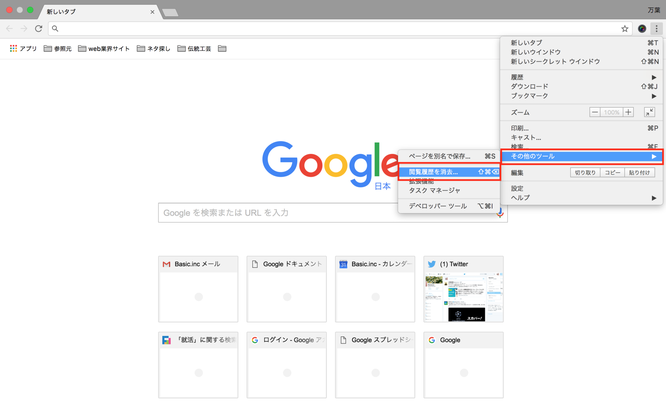This screenshot has width=666, height=416.
Task: Click the back navigation arrow
Action: point(9,28)
